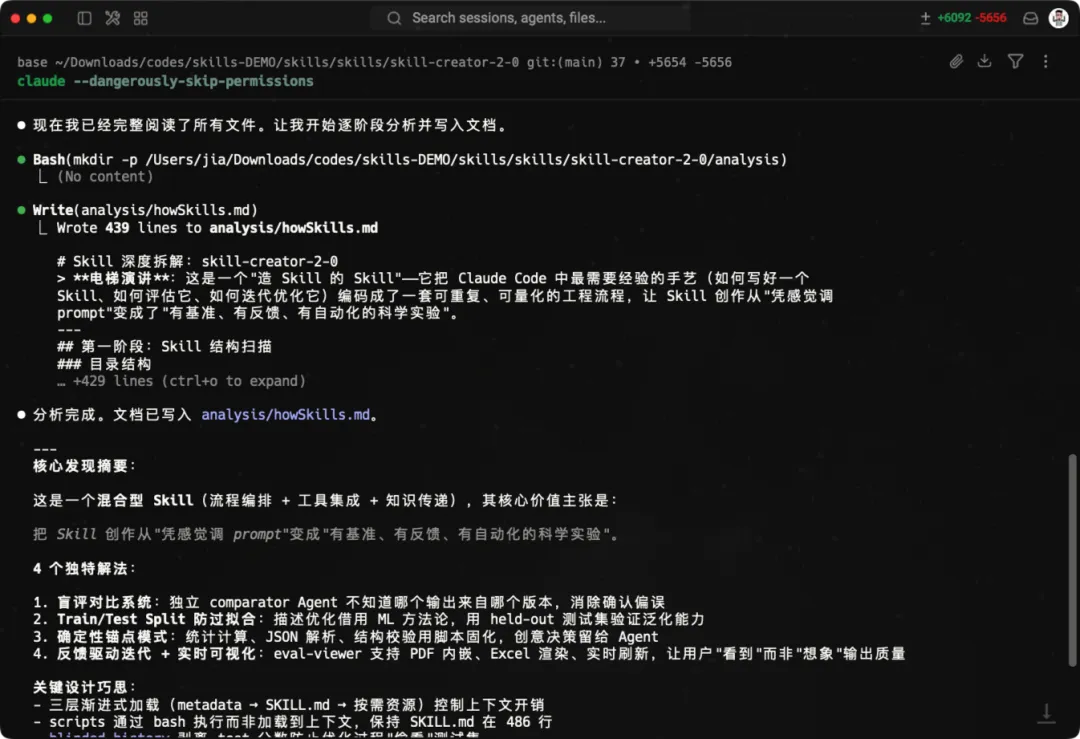This screenshot has height=739, width=1080.
Task: Click list item '1. 盲评对比系统'
Action: pyautogui.click(x=349, y=602)
